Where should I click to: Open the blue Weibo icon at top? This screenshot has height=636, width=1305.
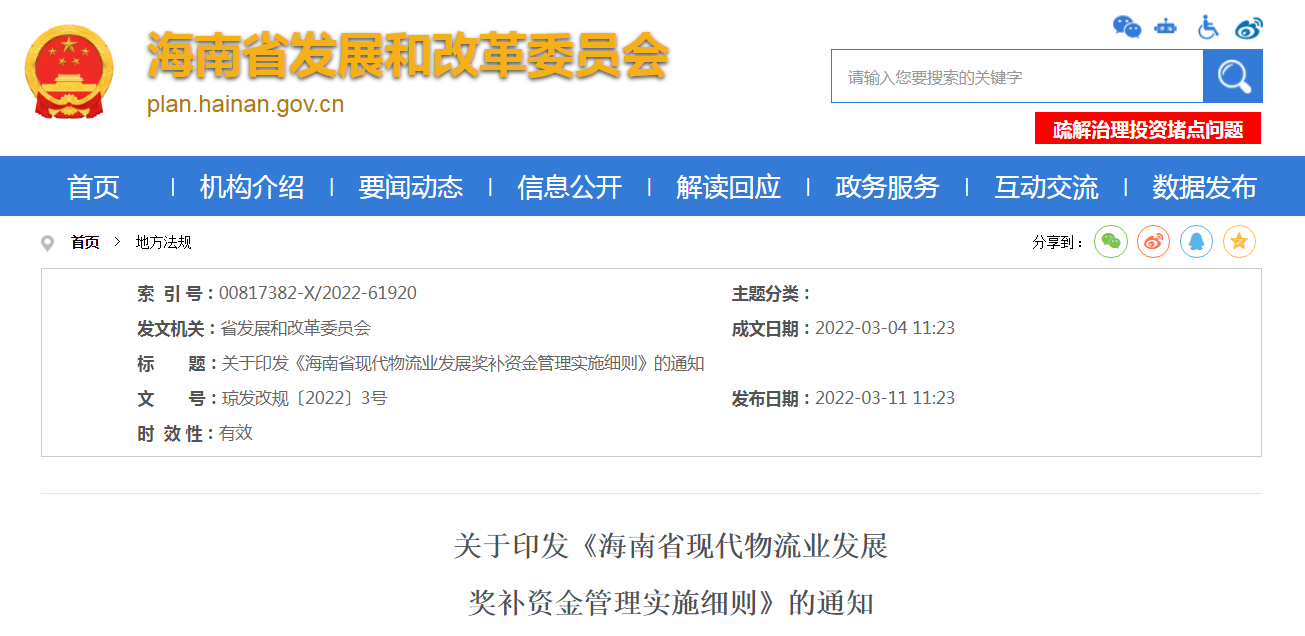[x=1248, y=27]
